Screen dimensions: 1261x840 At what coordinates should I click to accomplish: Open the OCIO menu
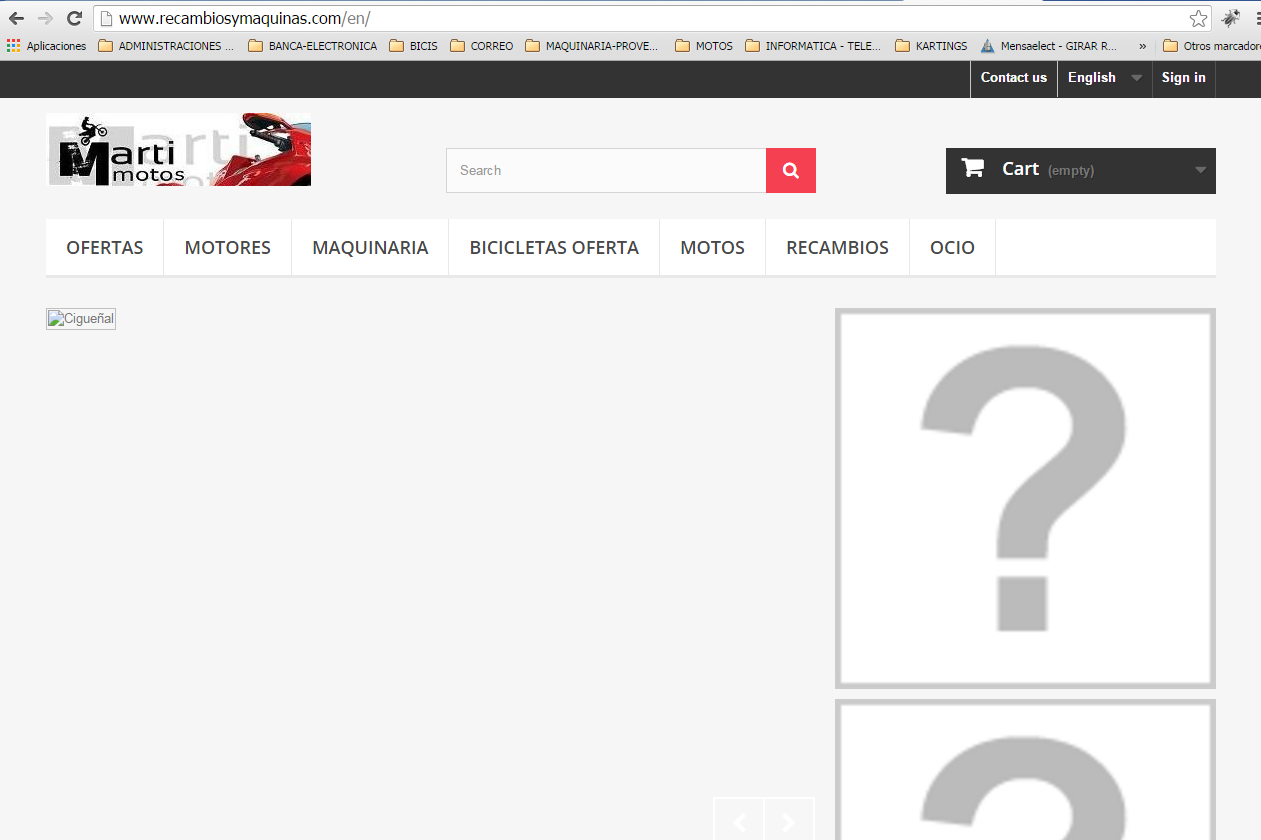(952, 248)
